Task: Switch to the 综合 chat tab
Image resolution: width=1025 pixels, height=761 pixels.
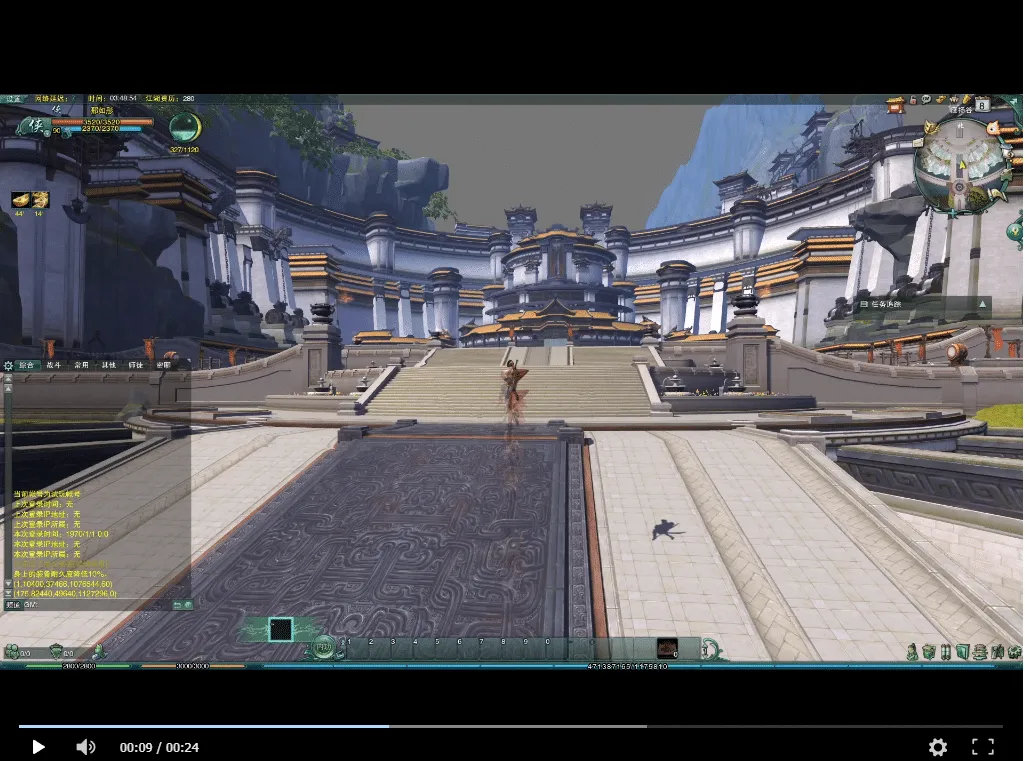Action: [26, 365]
